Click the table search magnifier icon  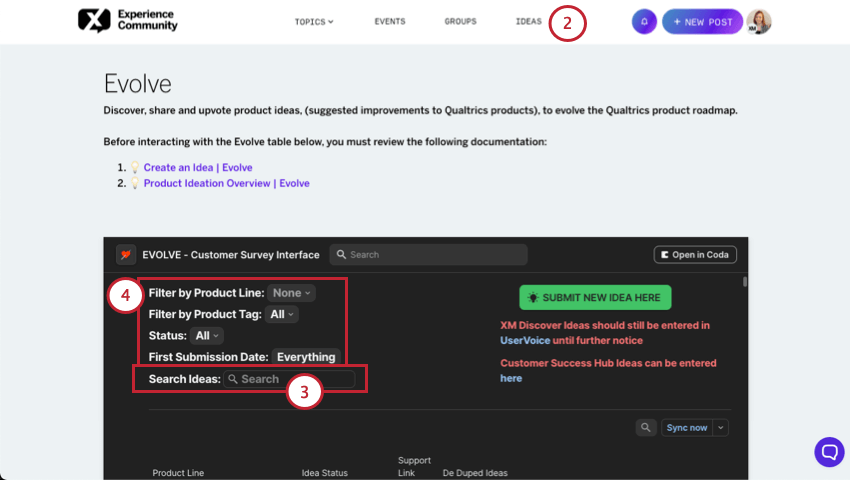(646, 427)
